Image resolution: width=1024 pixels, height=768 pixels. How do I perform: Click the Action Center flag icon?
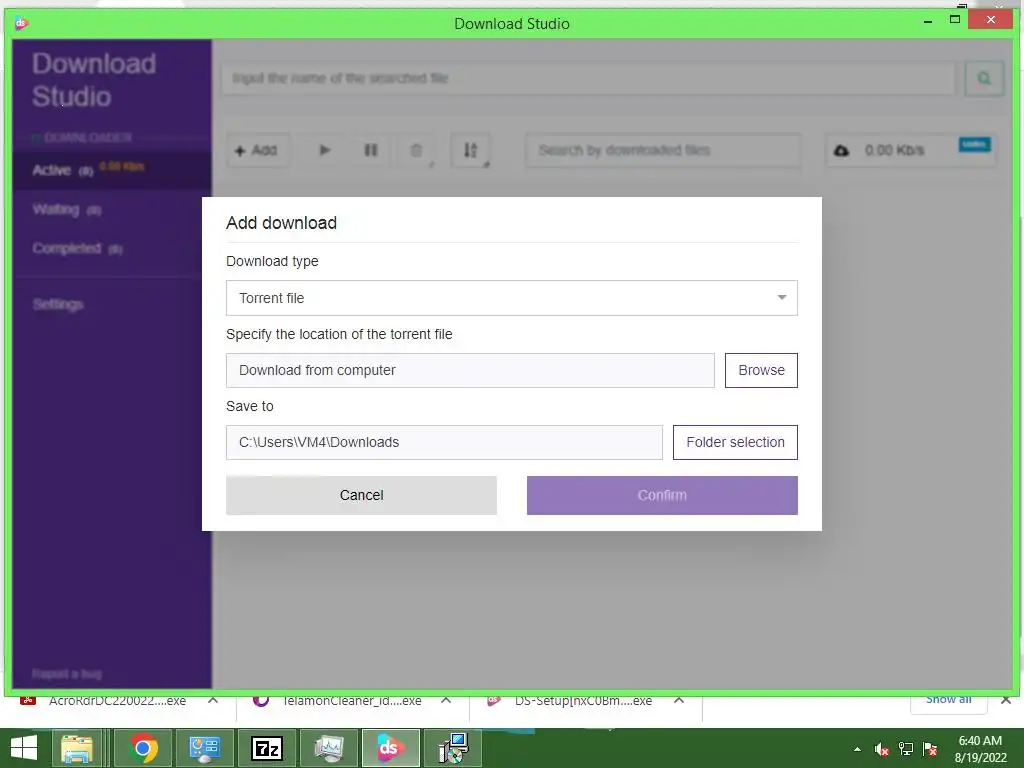point(930,749)
